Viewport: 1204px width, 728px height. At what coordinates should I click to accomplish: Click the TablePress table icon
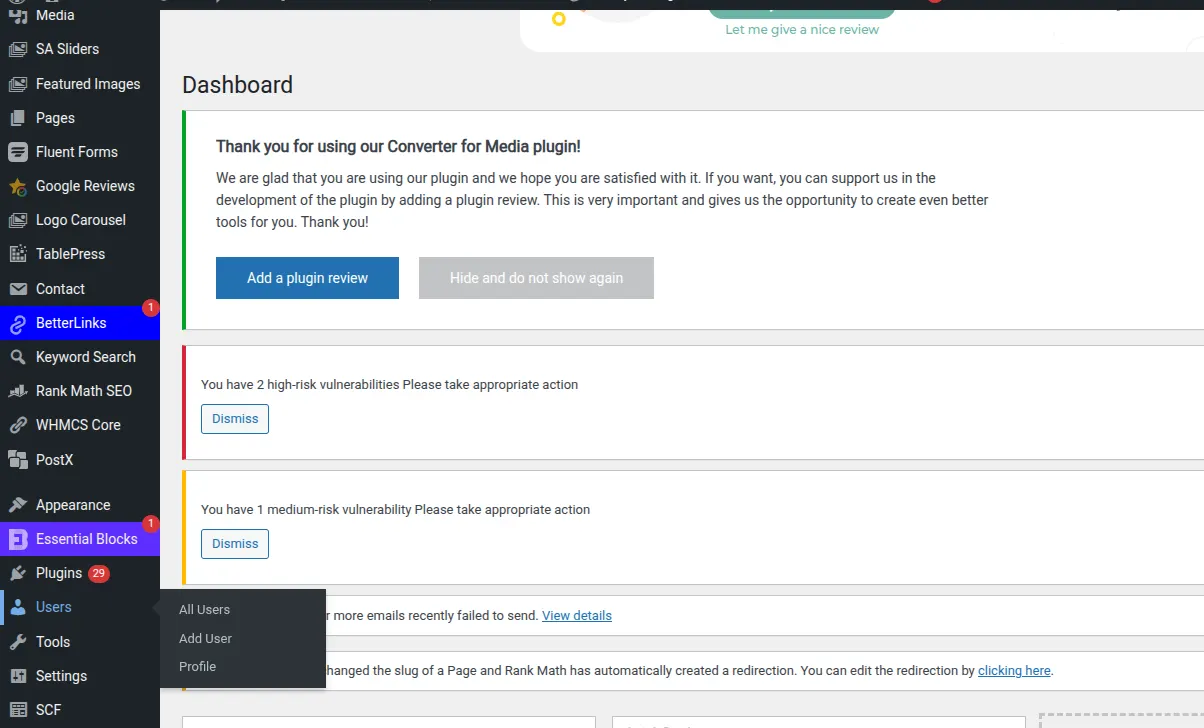[x=17, y=254]
